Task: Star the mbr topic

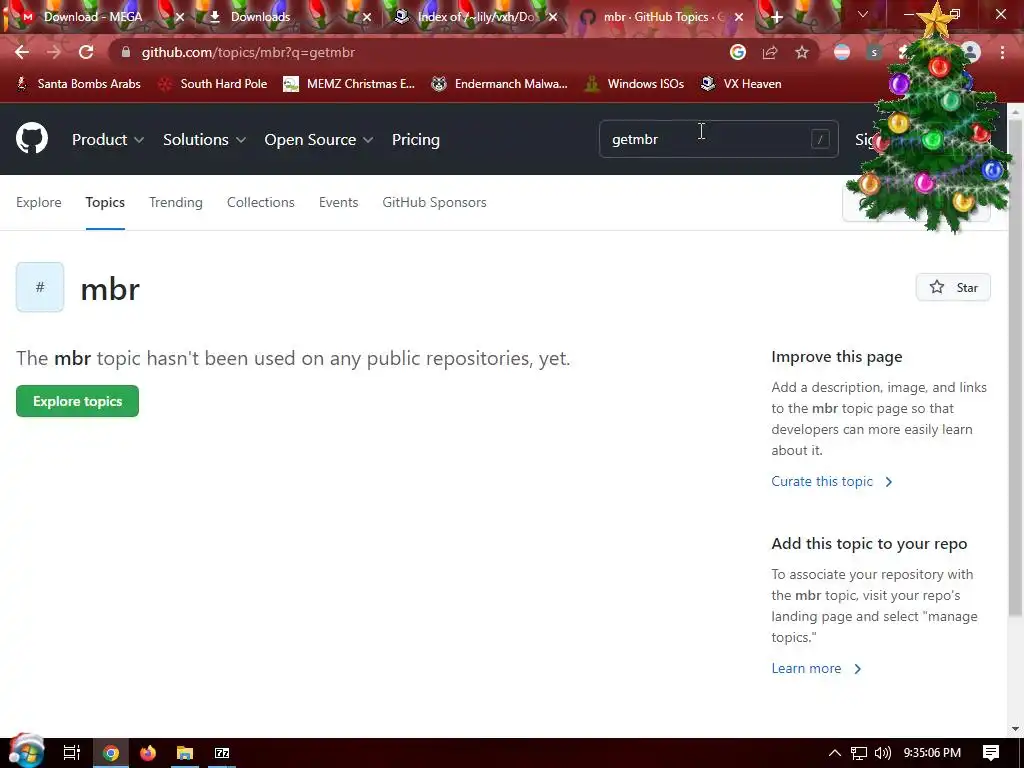Action: [x=953, y=287]
